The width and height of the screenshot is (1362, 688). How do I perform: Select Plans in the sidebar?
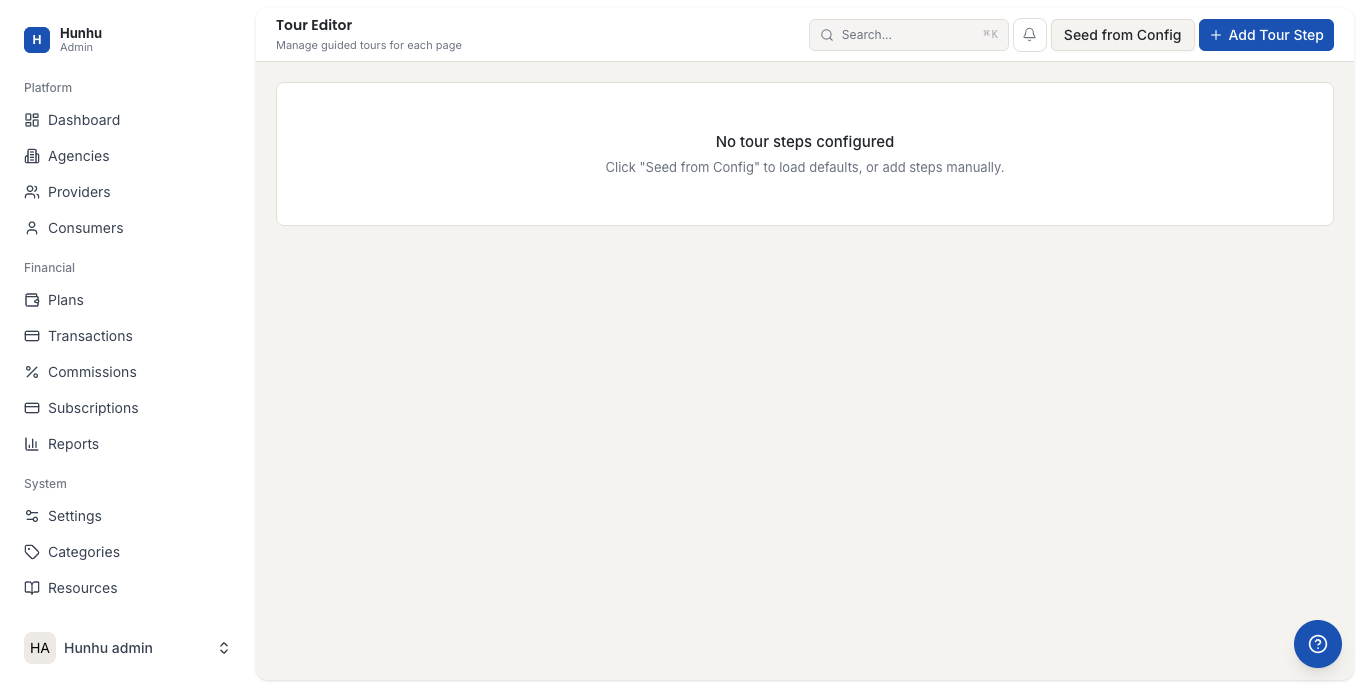pos(127,300)
